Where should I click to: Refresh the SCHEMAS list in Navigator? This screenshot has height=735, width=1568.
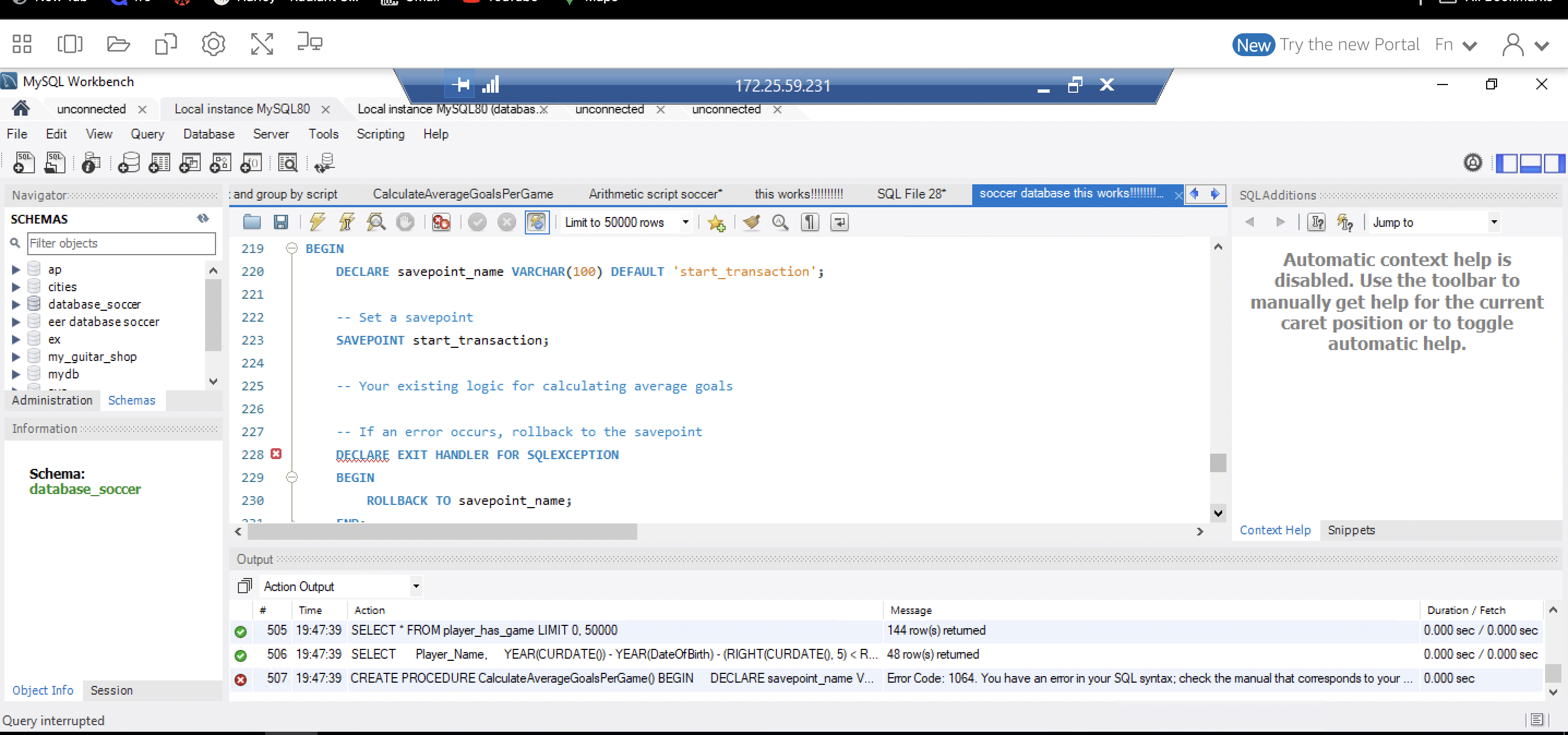click(203, 218)
